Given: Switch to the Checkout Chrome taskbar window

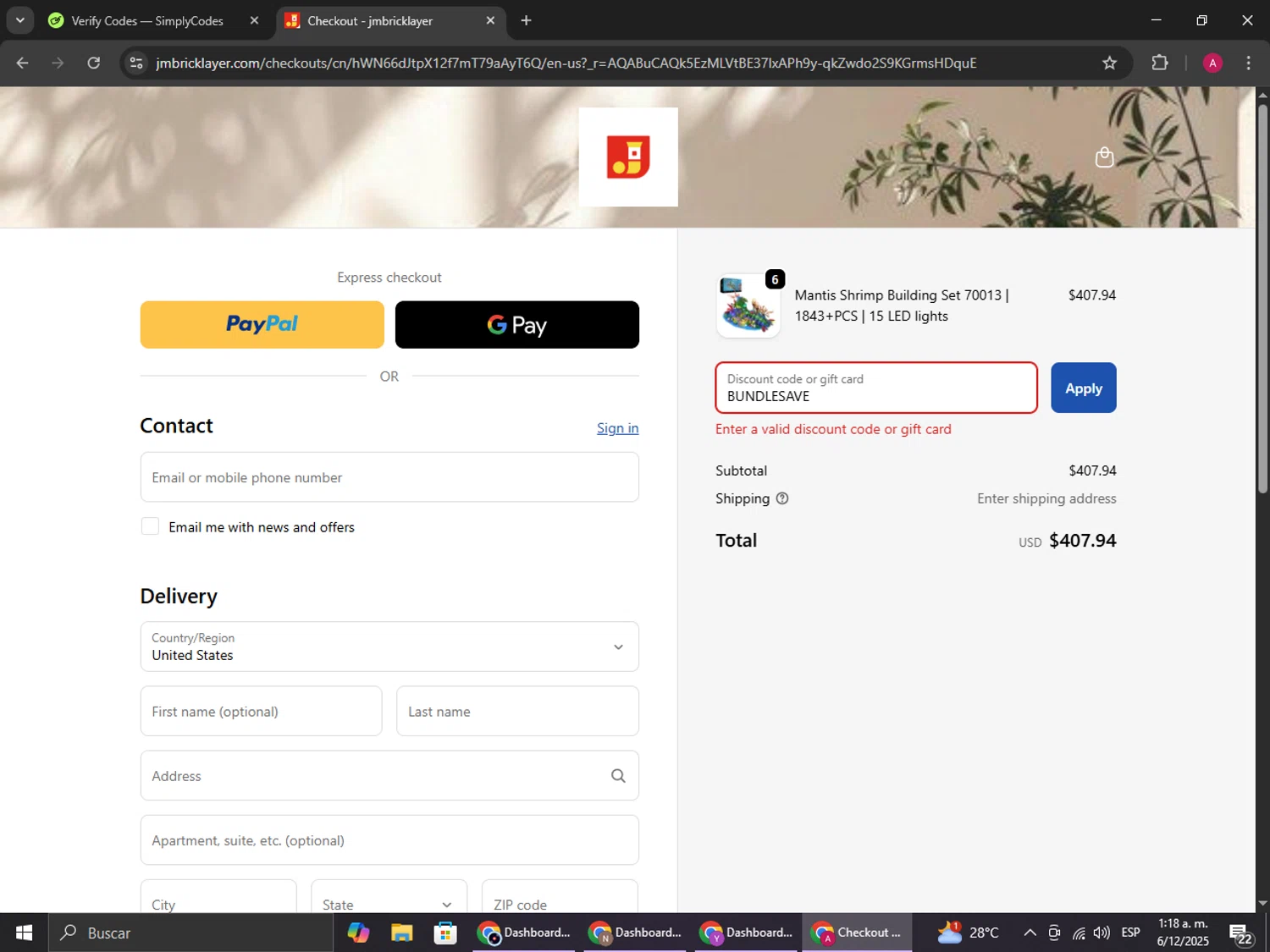Looking at the screenshot, I should click(x=857, y=933).
